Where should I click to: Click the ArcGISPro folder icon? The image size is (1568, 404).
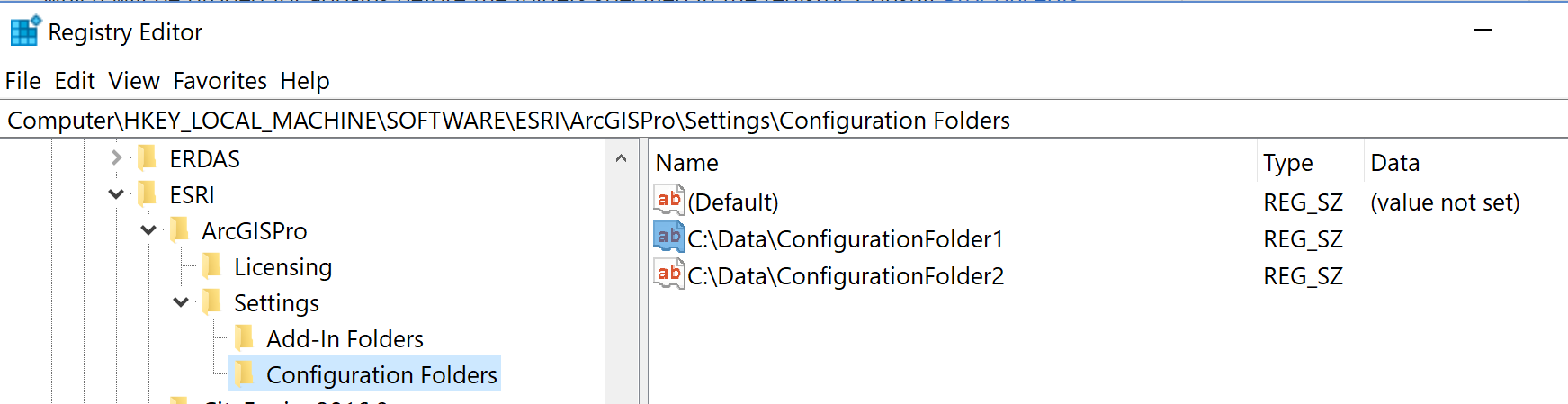pos(181,230)
